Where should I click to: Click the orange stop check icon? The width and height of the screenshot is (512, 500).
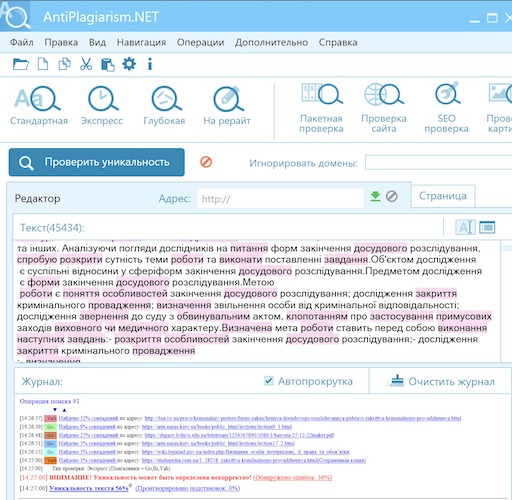[206, 162]
